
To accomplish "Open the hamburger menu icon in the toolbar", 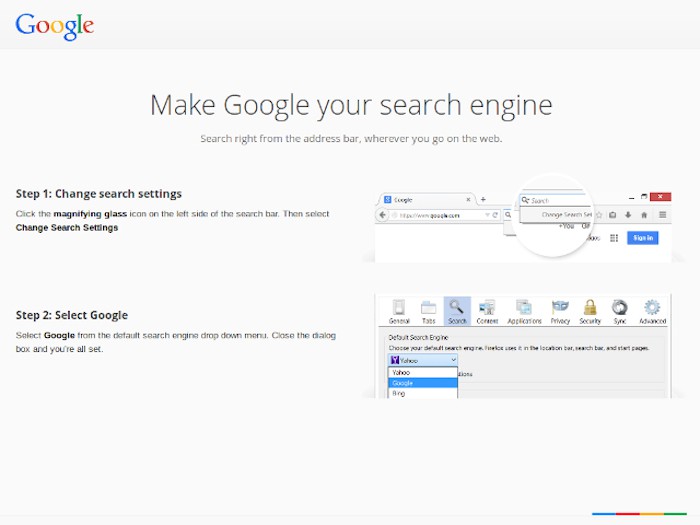I will [662, 215].
